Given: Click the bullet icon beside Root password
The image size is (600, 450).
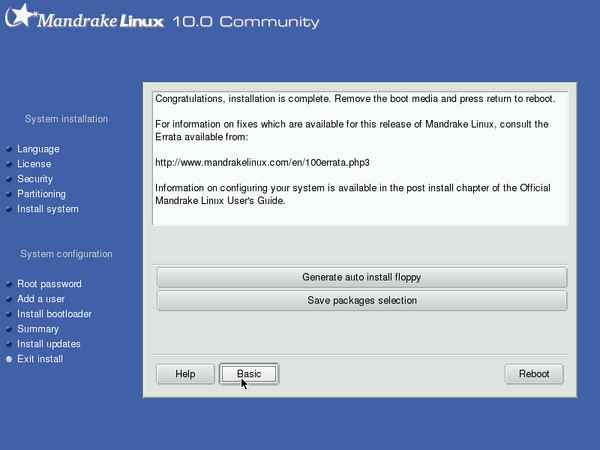Looking at the screenshot, I should click(9, 284).
